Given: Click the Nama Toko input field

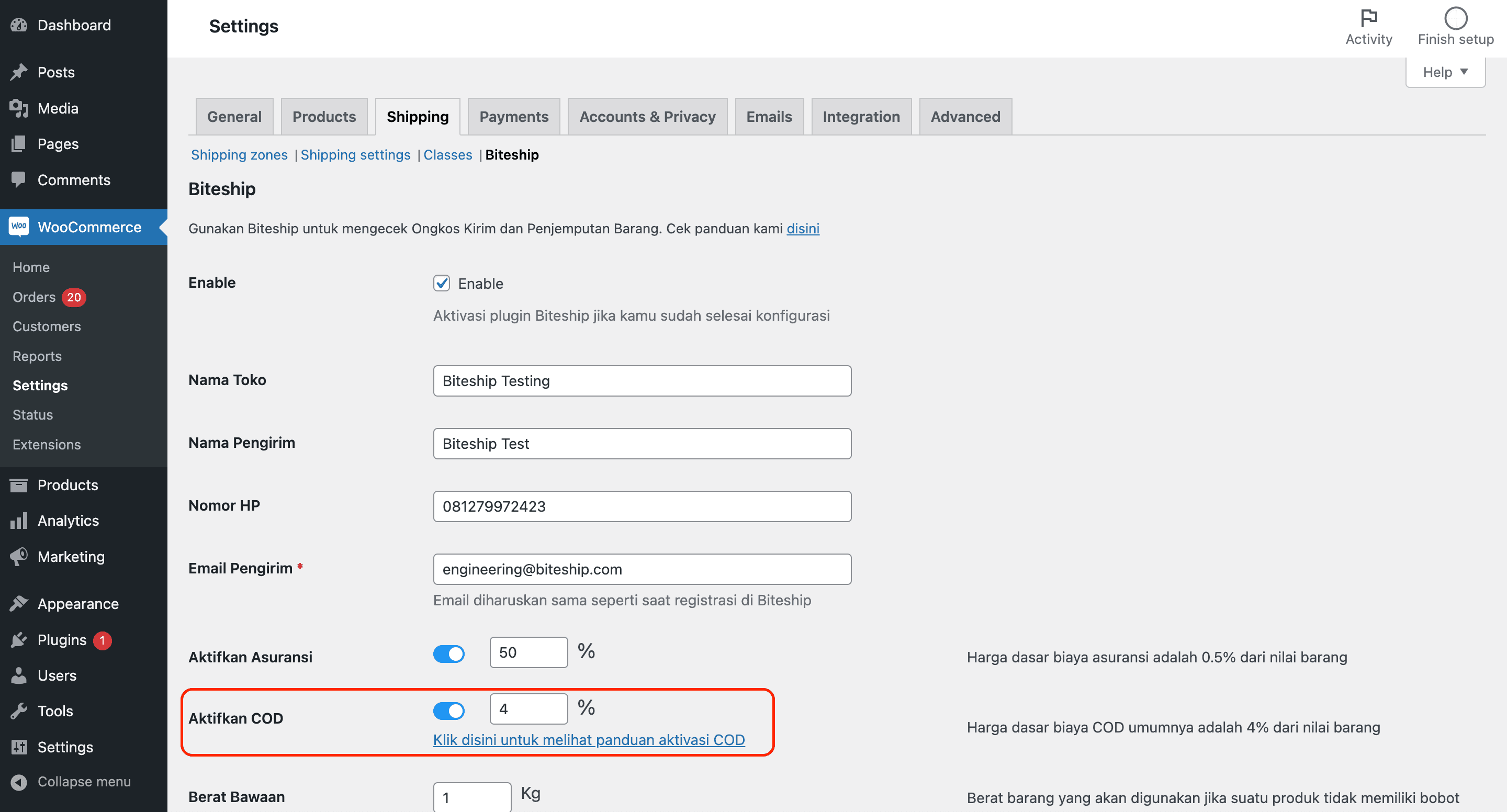Looking at the screenshot, I should pyautogui.click(x=642, y=381).
